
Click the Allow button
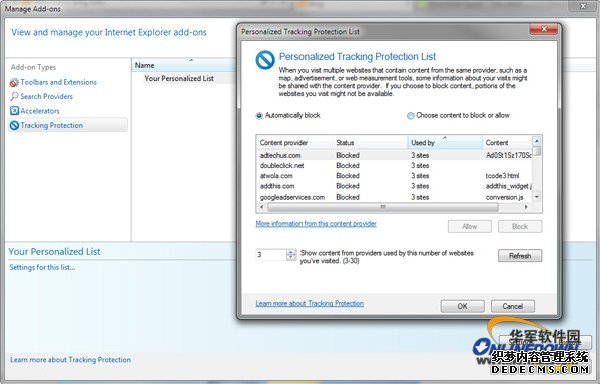click(x=470, y=226)
